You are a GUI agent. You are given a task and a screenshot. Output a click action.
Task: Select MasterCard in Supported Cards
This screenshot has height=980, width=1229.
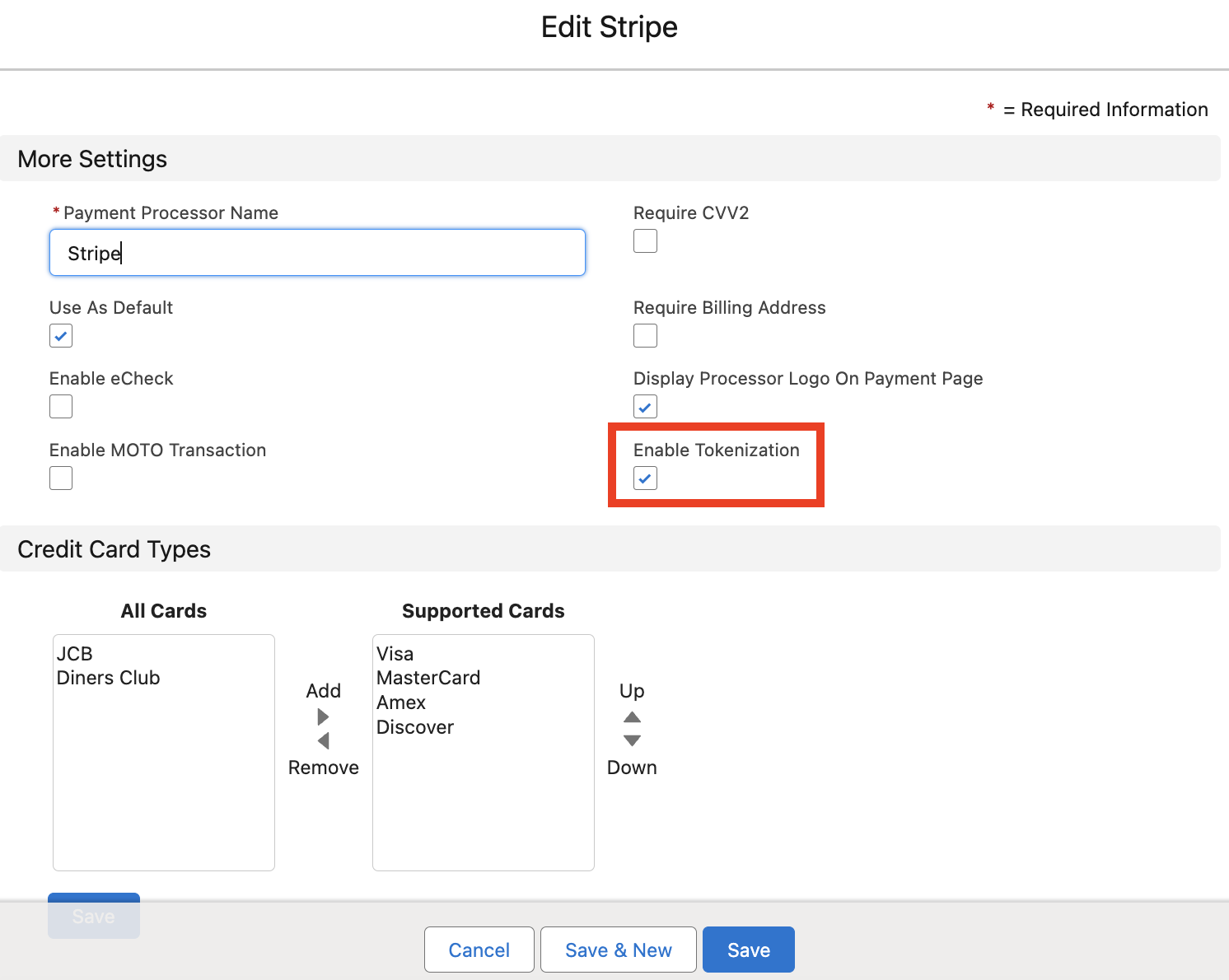coord(428,678)
